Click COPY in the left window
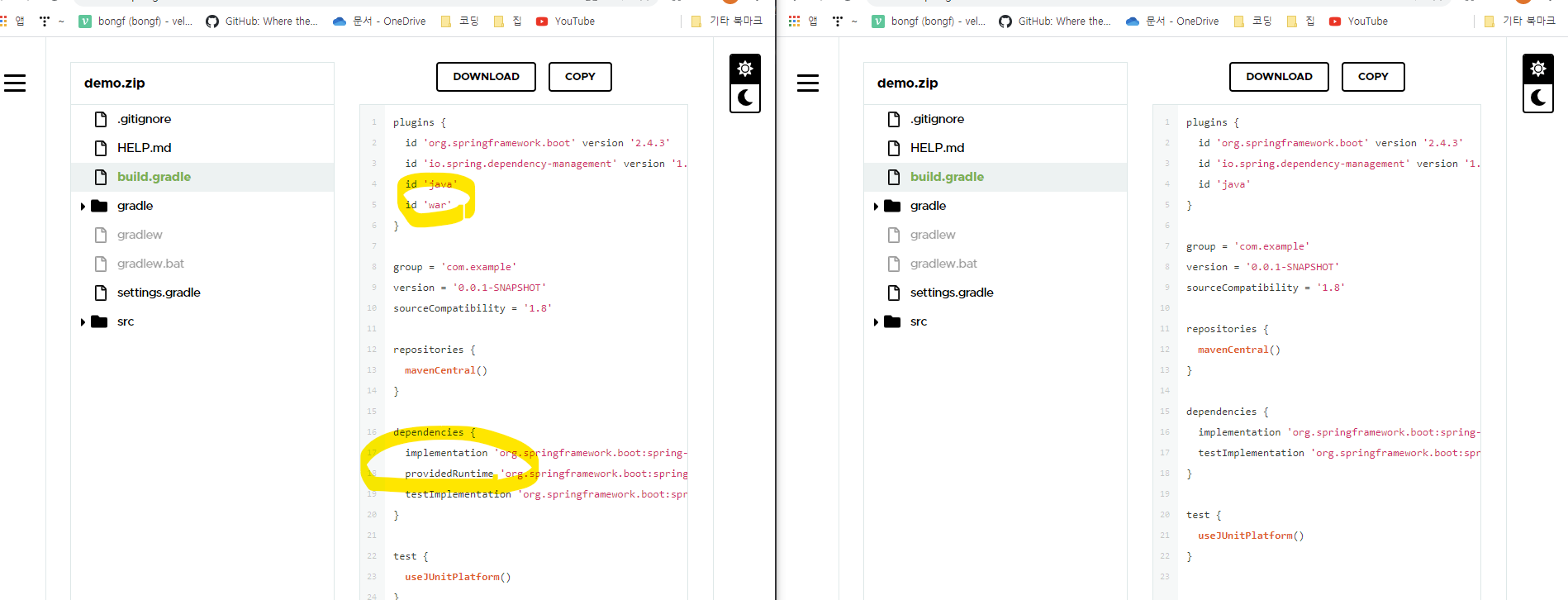This screenshot has width=1568, height=600. pyautogui.click(x=580, y=77)
